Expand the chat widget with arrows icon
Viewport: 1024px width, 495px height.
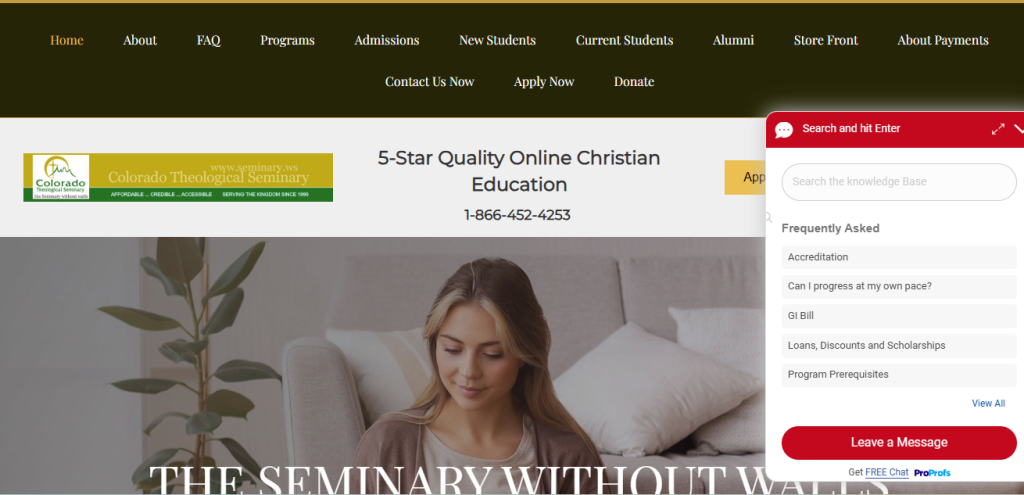click(998, 129)
